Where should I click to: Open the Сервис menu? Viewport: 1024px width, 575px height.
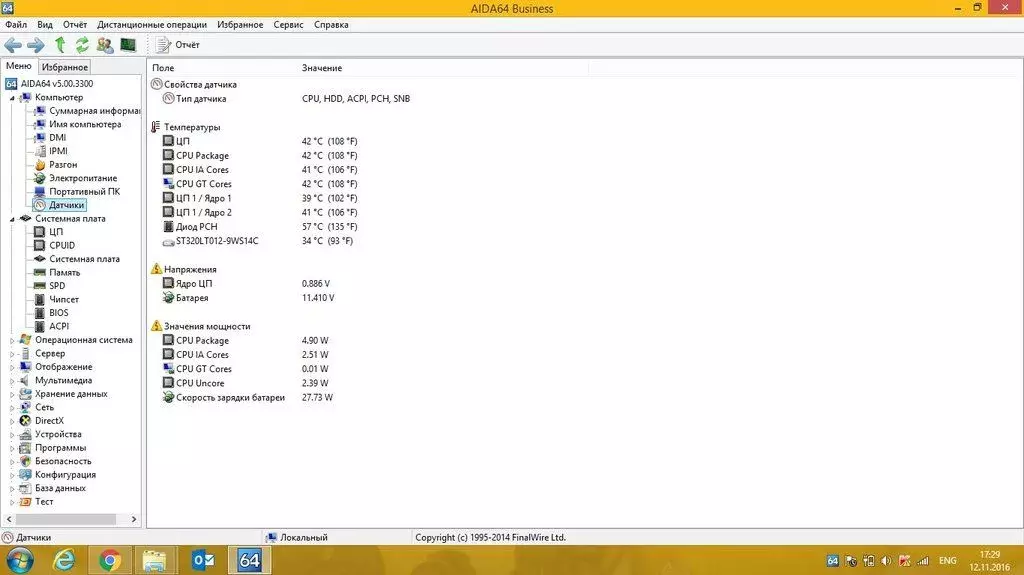289,25
